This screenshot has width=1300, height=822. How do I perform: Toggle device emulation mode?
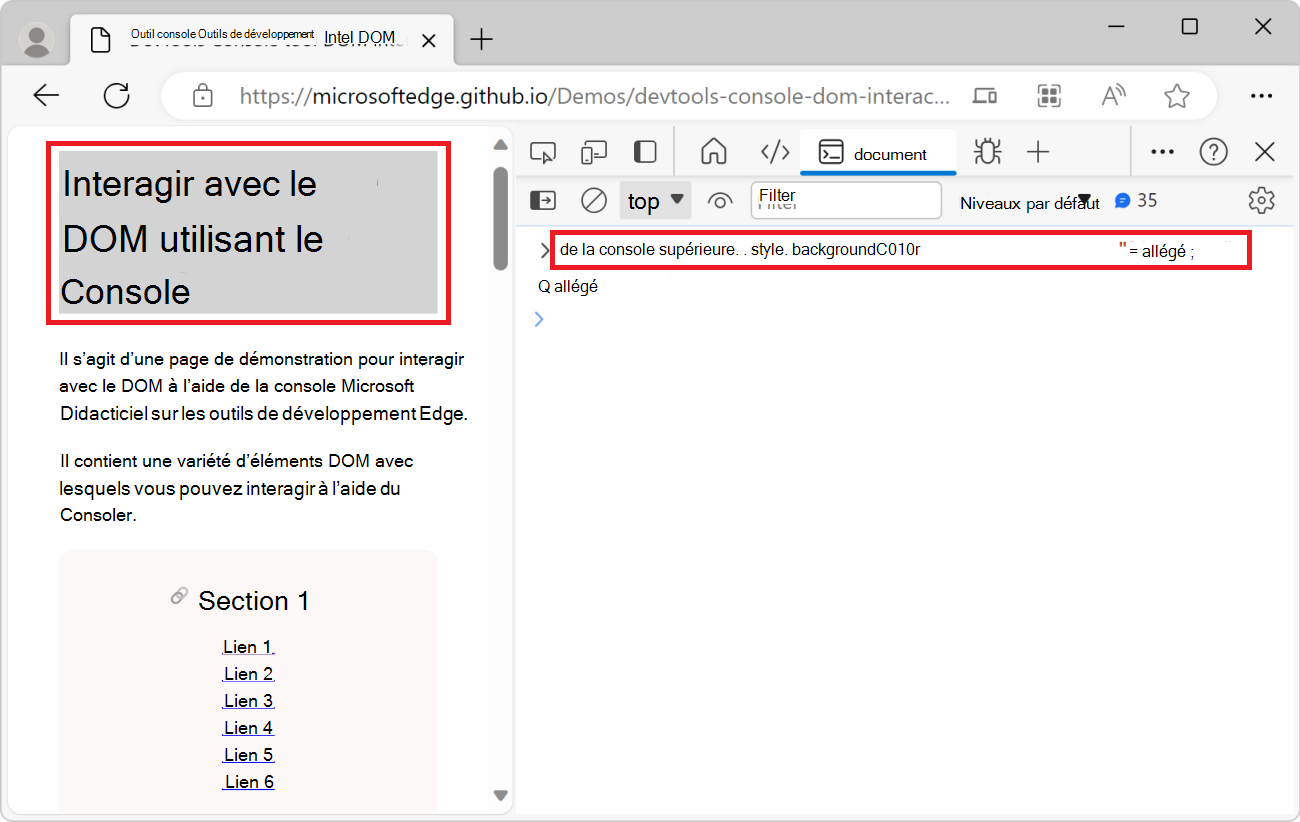pyautogui.click(x=594, y=151)
